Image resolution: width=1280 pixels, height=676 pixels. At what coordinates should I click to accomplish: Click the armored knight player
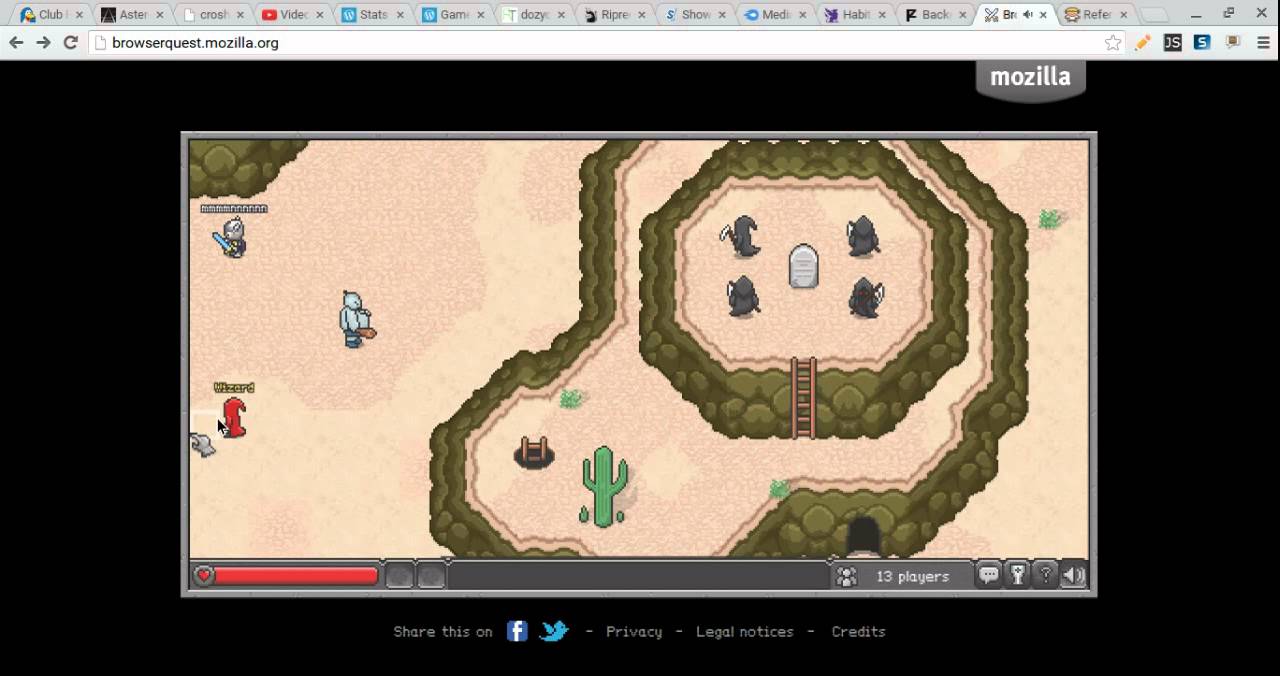click(x=232, y=238)
